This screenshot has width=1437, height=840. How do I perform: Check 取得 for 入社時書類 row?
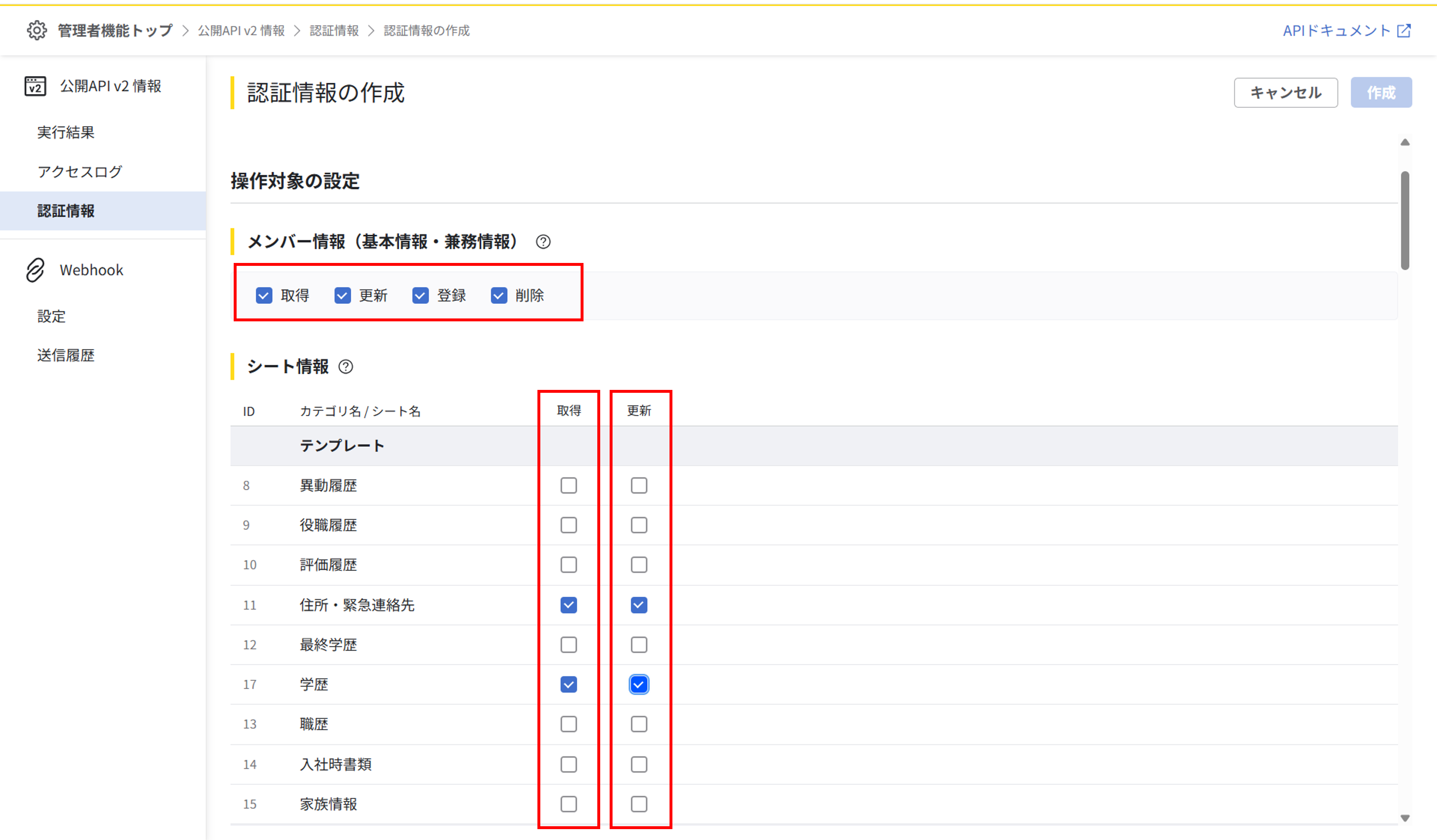569,764
